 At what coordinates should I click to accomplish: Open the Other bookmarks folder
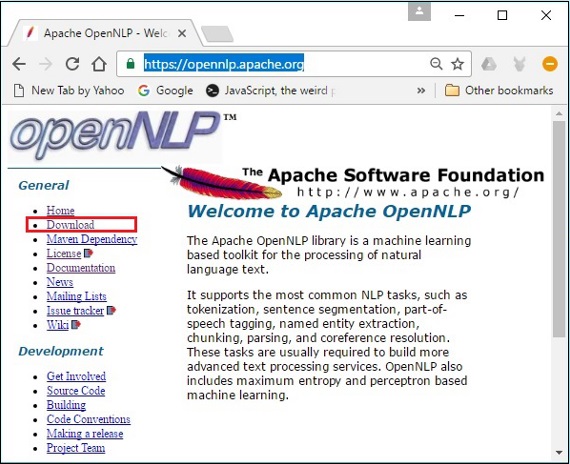click(499, 91)
